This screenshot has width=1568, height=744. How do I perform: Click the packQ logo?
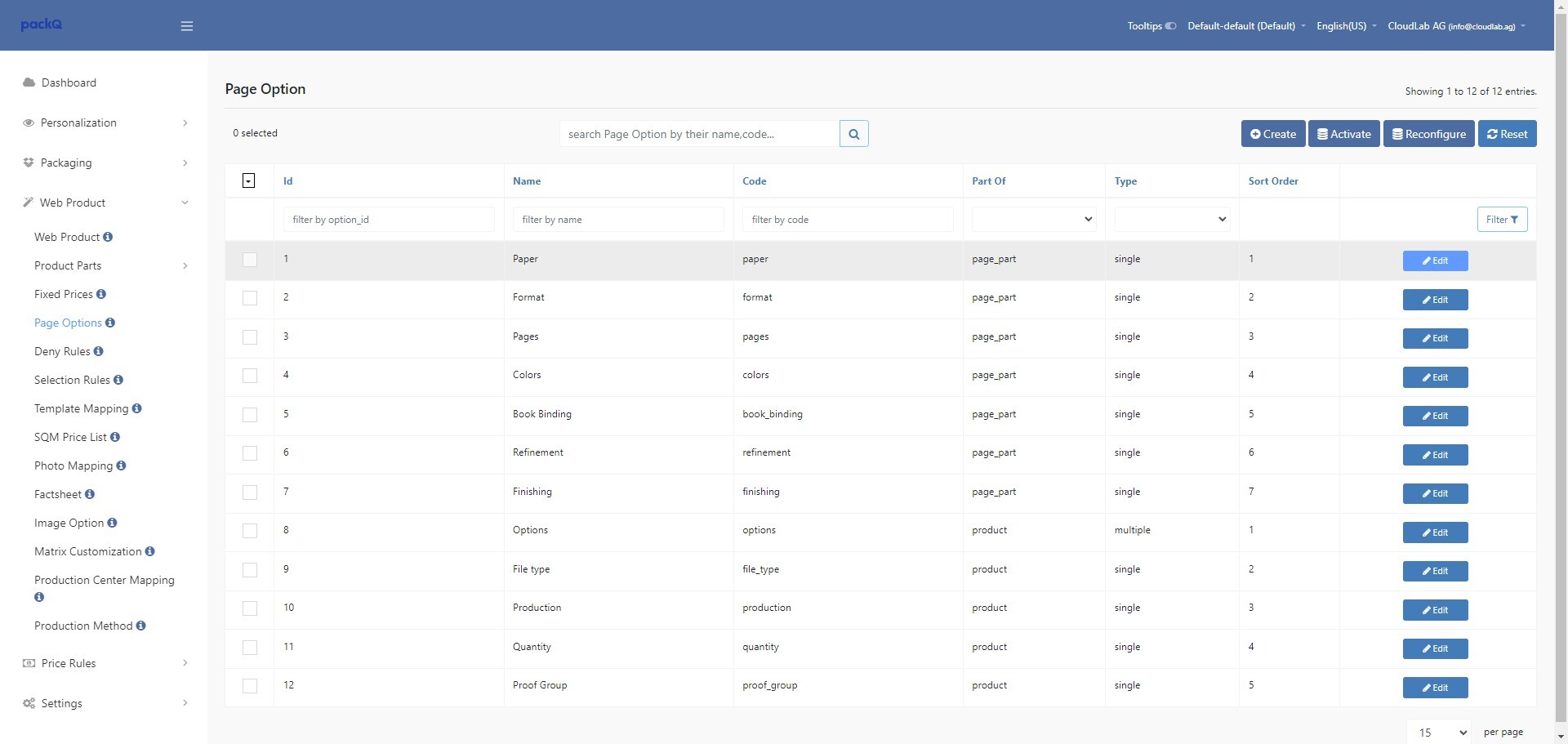[x=42, y=25]
